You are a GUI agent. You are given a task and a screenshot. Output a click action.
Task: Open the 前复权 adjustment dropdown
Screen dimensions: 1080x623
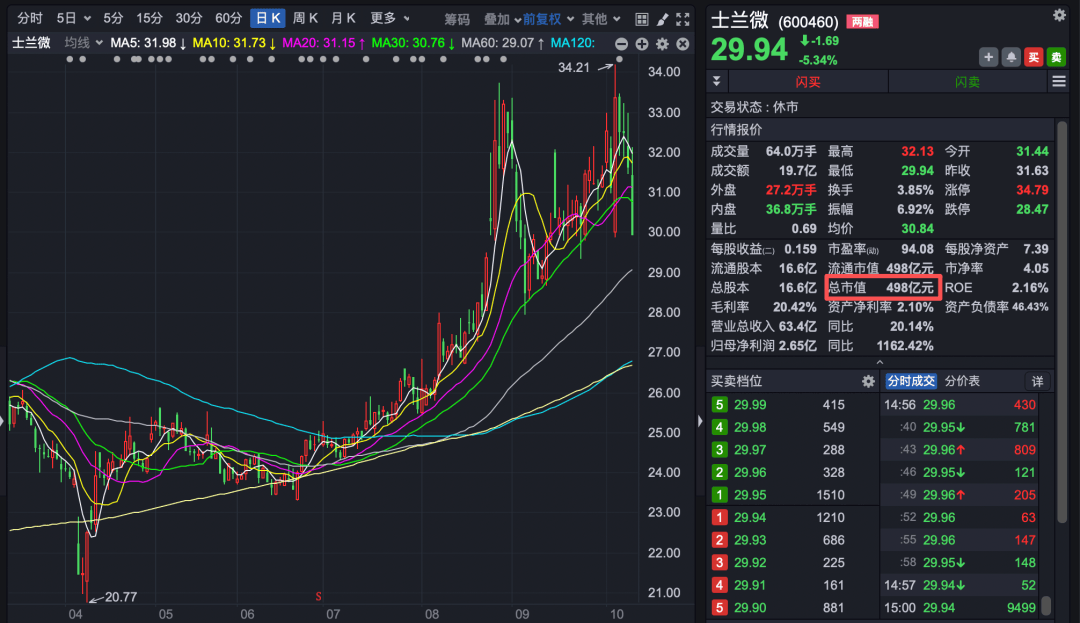pyautogui.click(x=547, y=19)
